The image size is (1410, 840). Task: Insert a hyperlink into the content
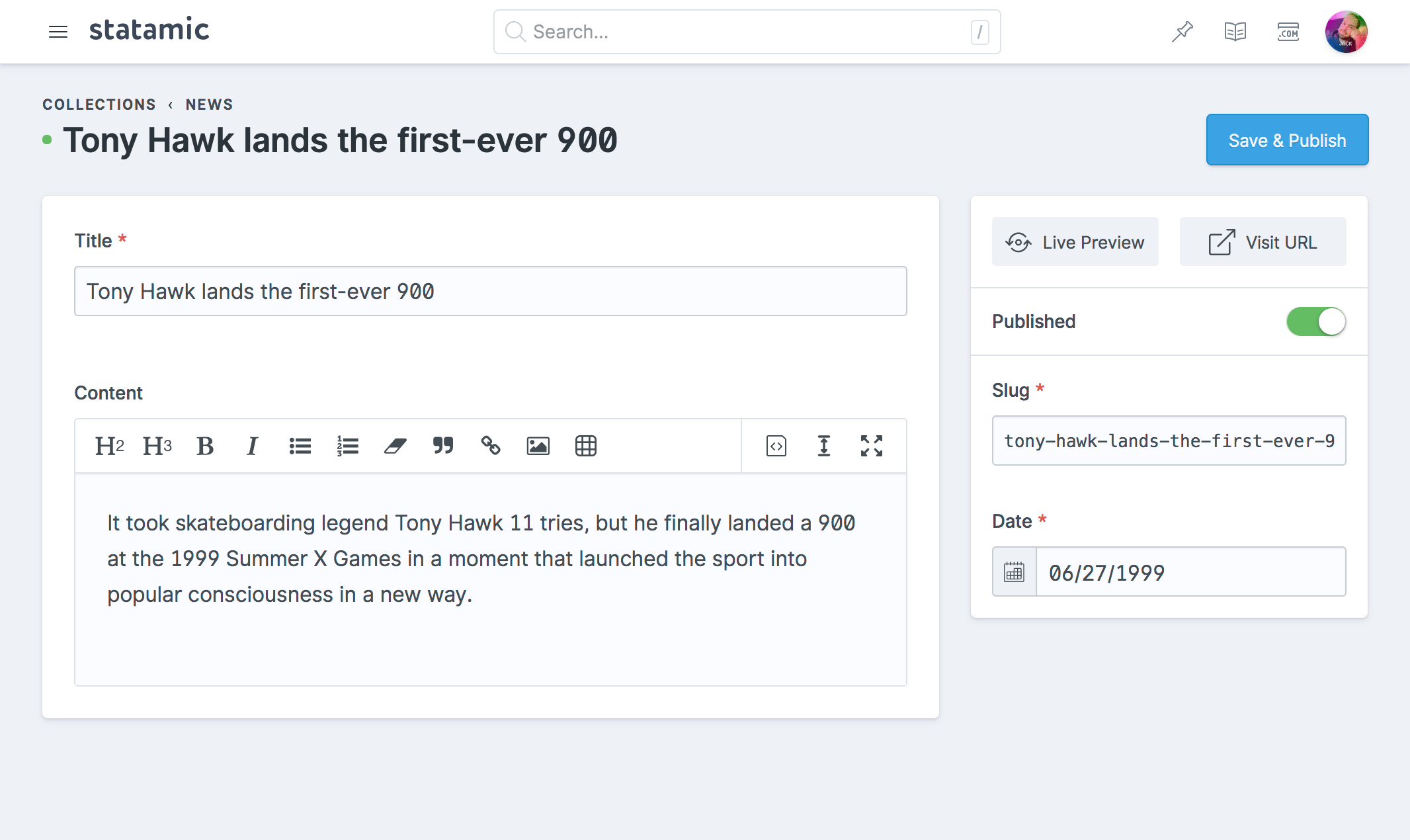490,446
